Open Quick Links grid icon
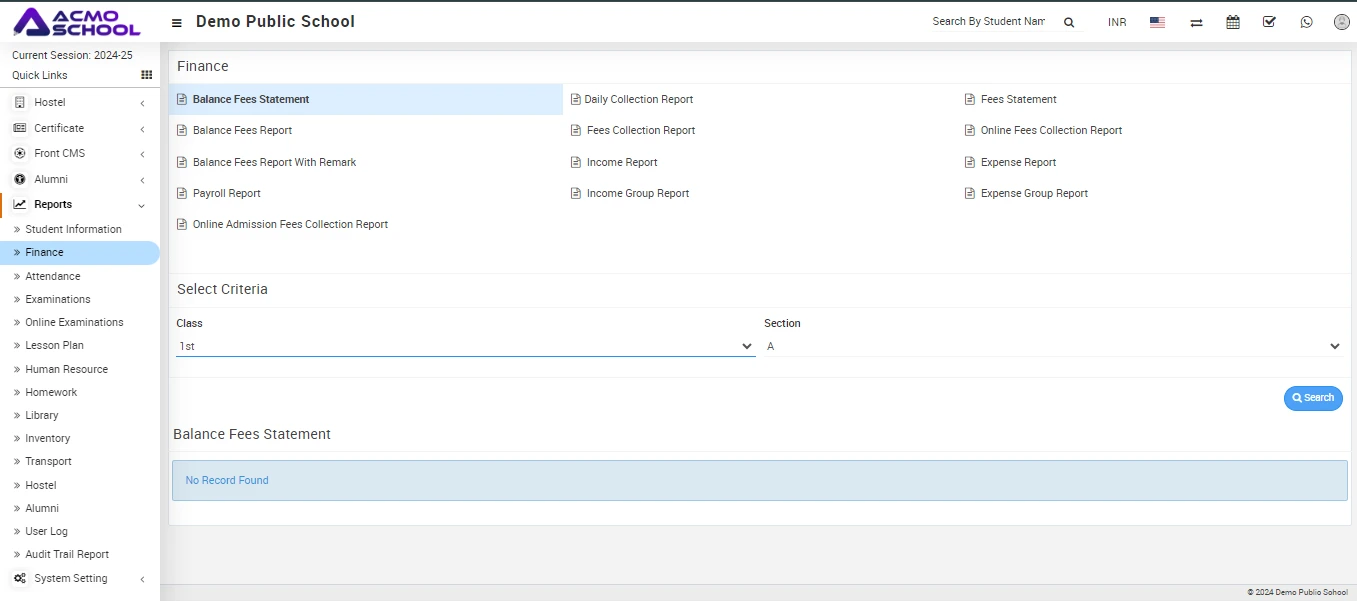The width and height of the screenshot is (1357, 601). point(146,75)
